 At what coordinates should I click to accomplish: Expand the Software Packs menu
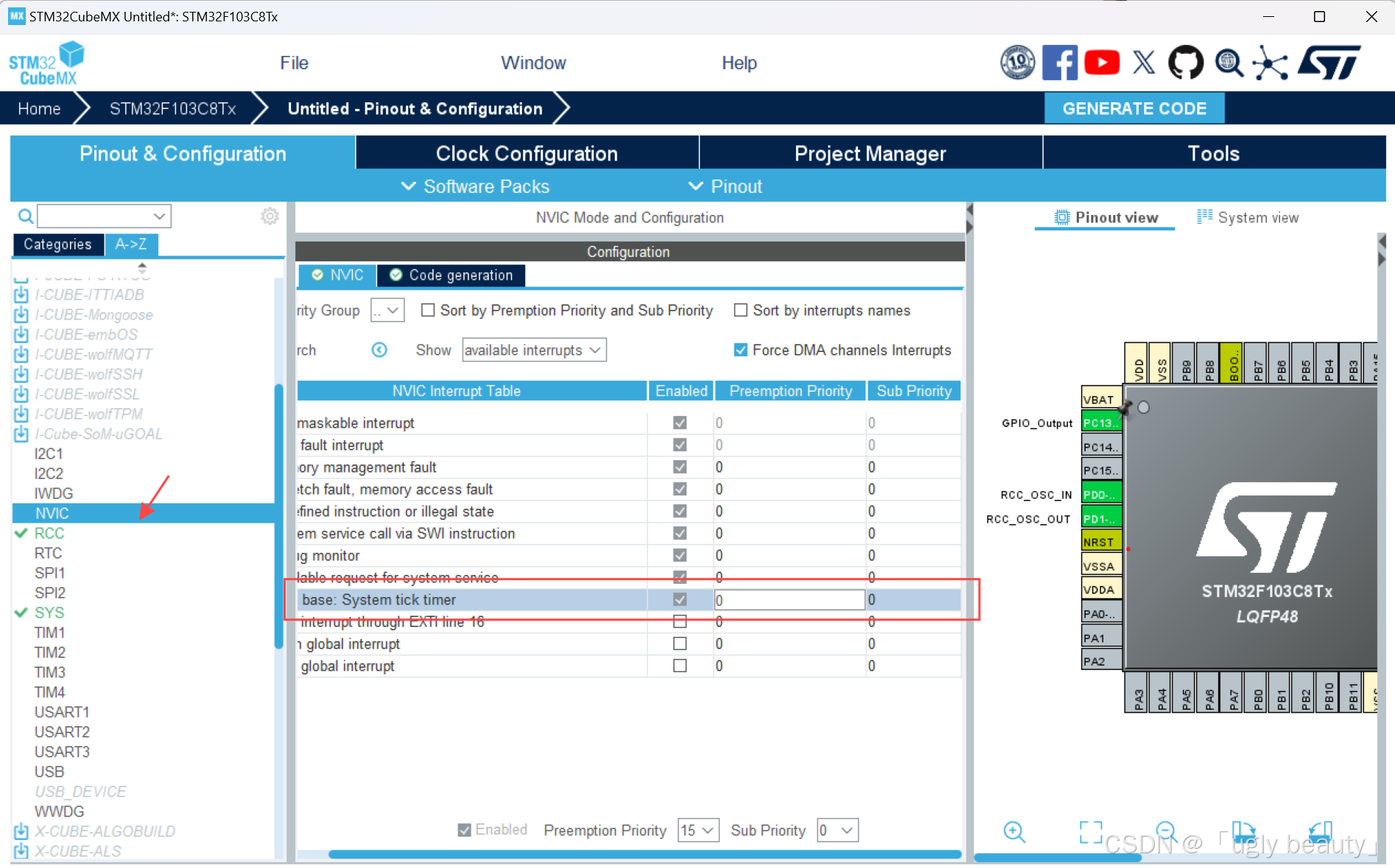(475, 187)
